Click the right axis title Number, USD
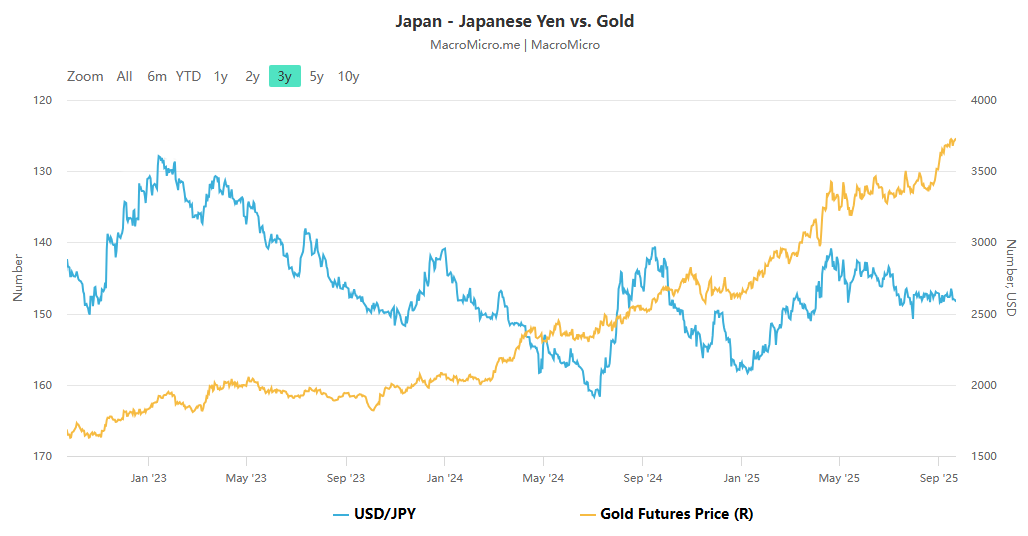1028x536 pixels. (x=1011, y=278)
